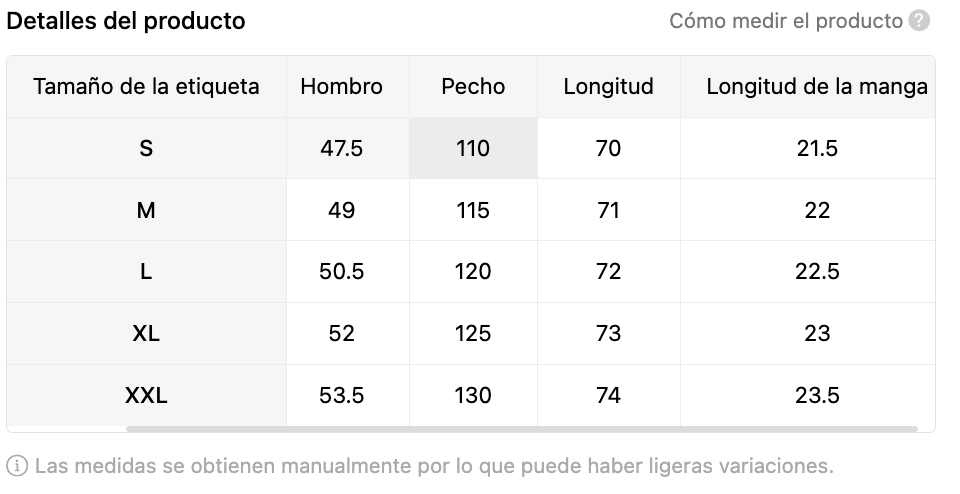Viewport: 960px width, 494px height.
Task: Click the size XXL row label
Action: point(146,395)
